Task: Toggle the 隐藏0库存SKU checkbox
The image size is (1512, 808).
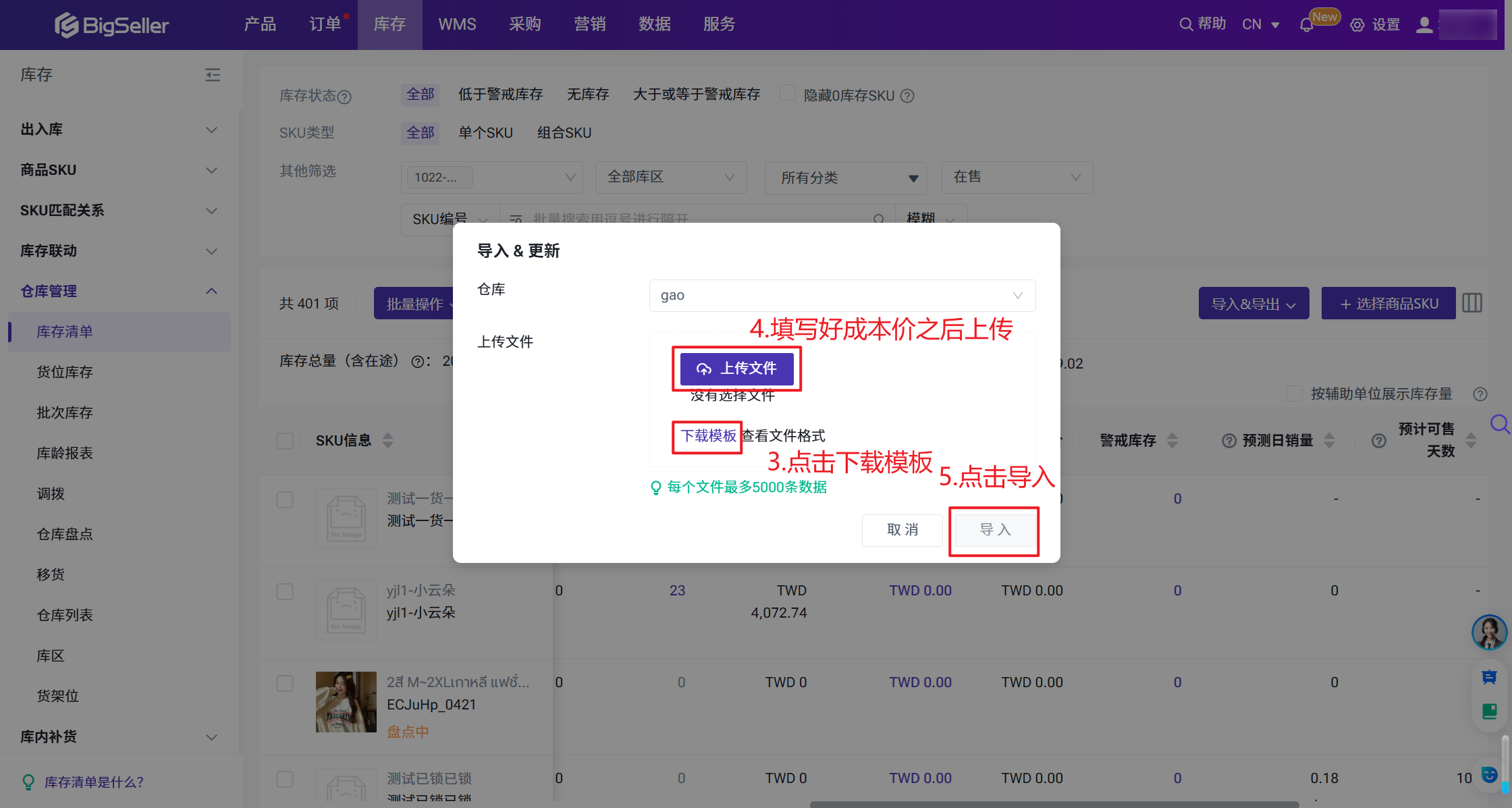Action: 787,93
